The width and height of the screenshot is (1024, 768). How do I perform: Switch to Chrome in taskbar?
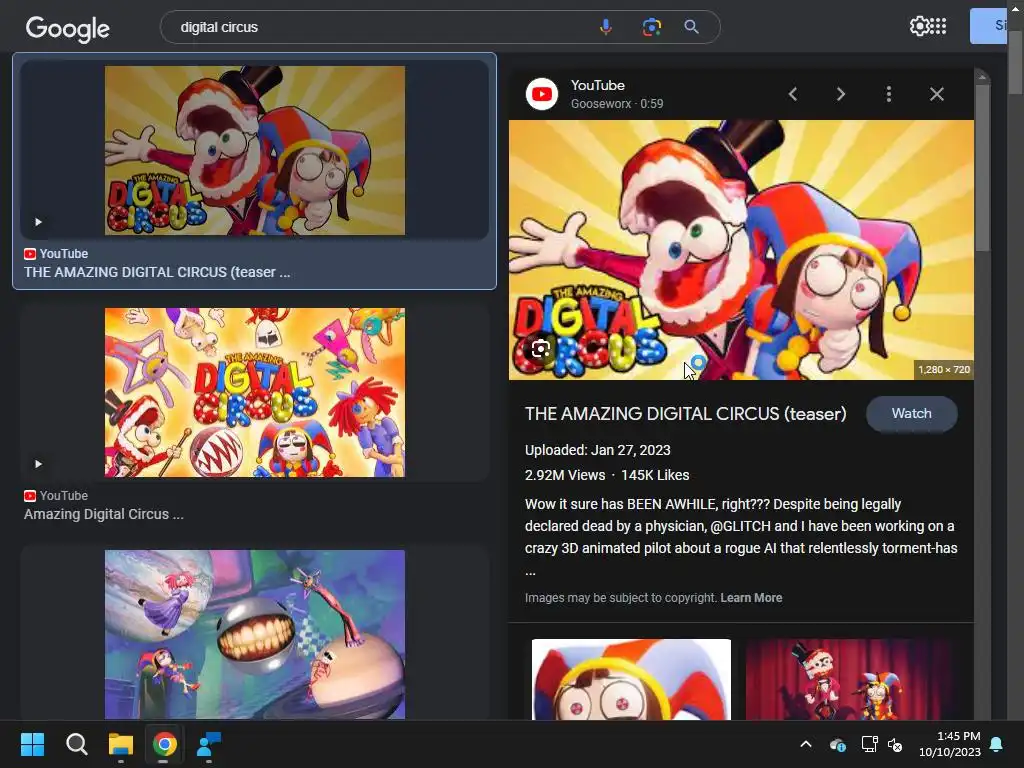pyautogui.click(x=165, y=744)
